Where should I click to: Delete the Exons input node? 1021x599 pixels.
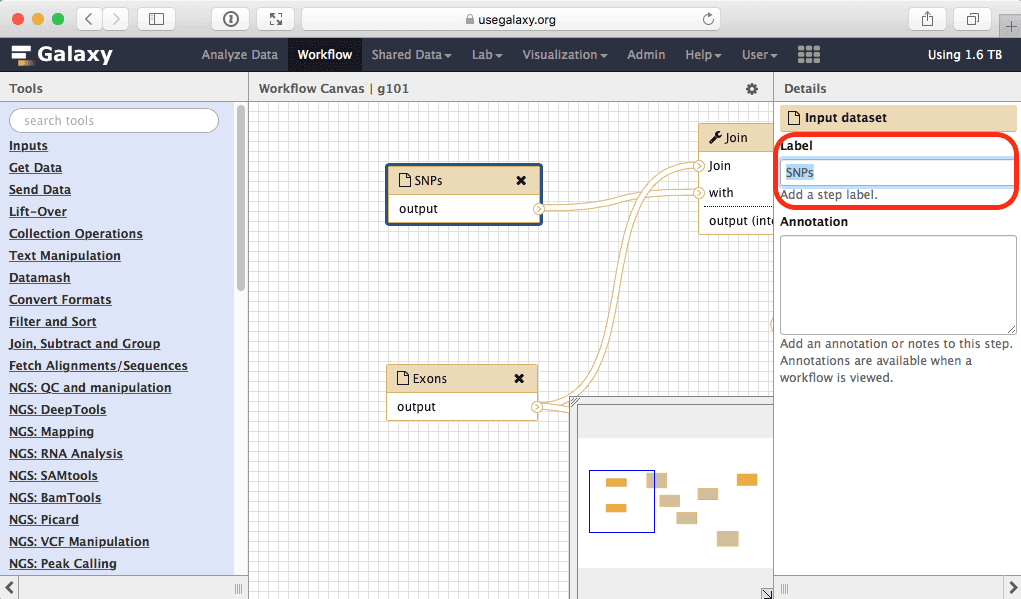click(519, 379)
